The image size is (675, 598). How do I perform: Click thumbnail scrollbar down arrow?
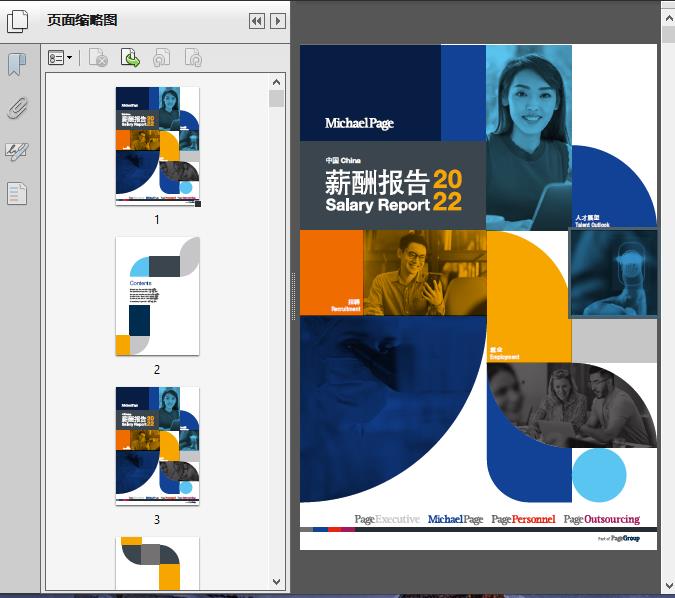[x=276, y=582]
